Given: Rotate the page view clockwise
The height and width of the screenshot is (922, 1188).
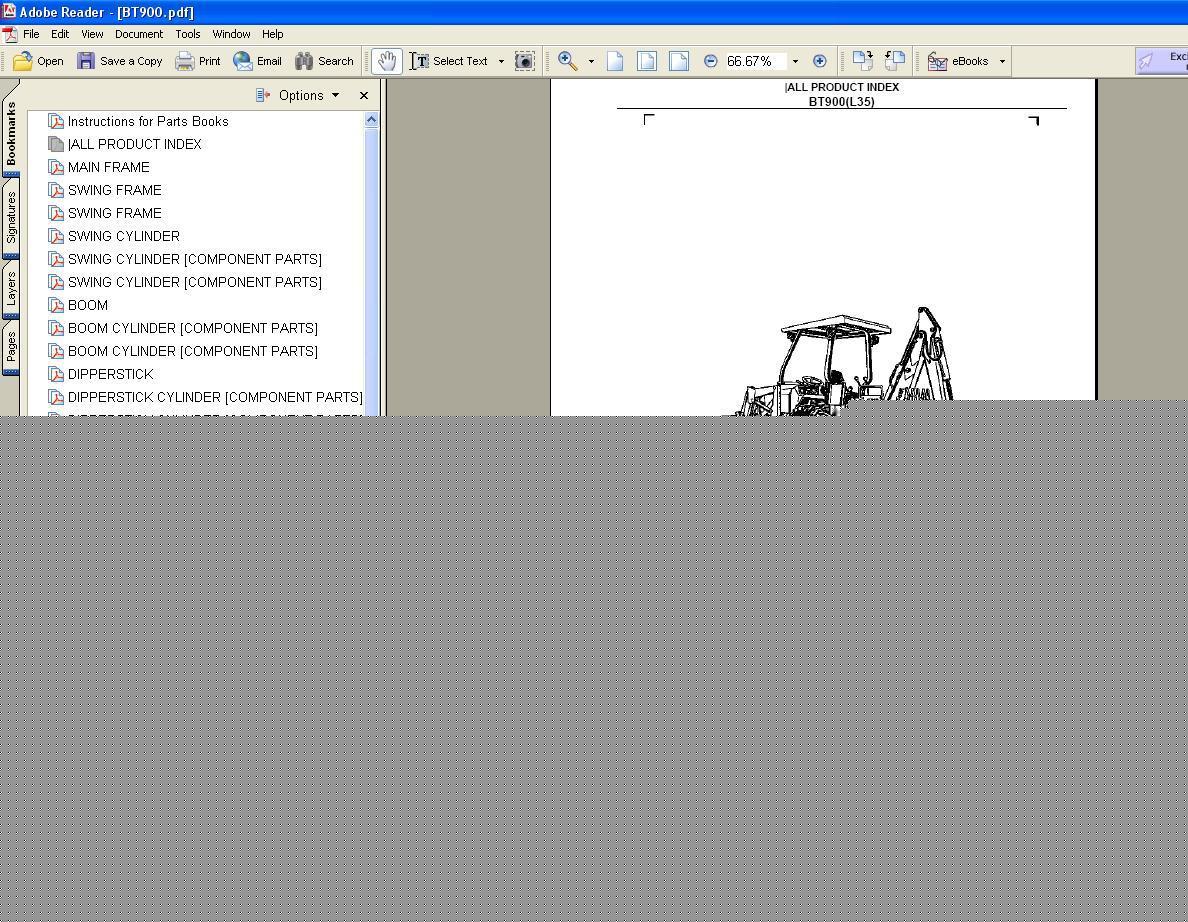Looking at the screenshot, I should click(862, 61).
